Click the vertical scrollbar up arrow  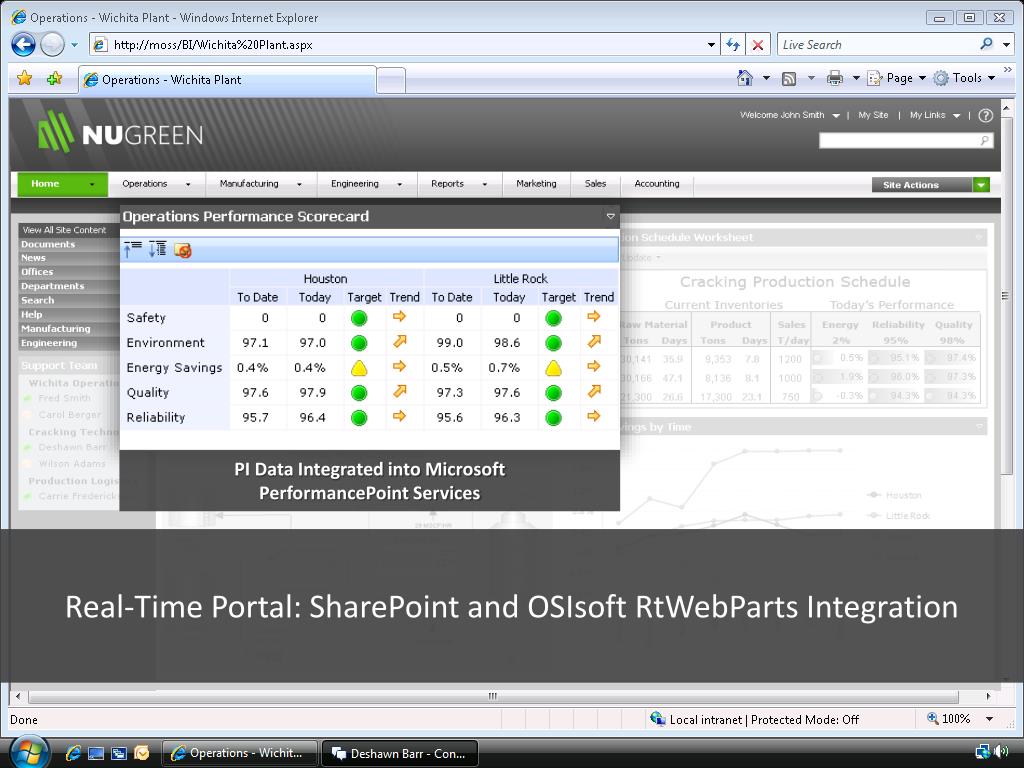(x=1006, y=106)
